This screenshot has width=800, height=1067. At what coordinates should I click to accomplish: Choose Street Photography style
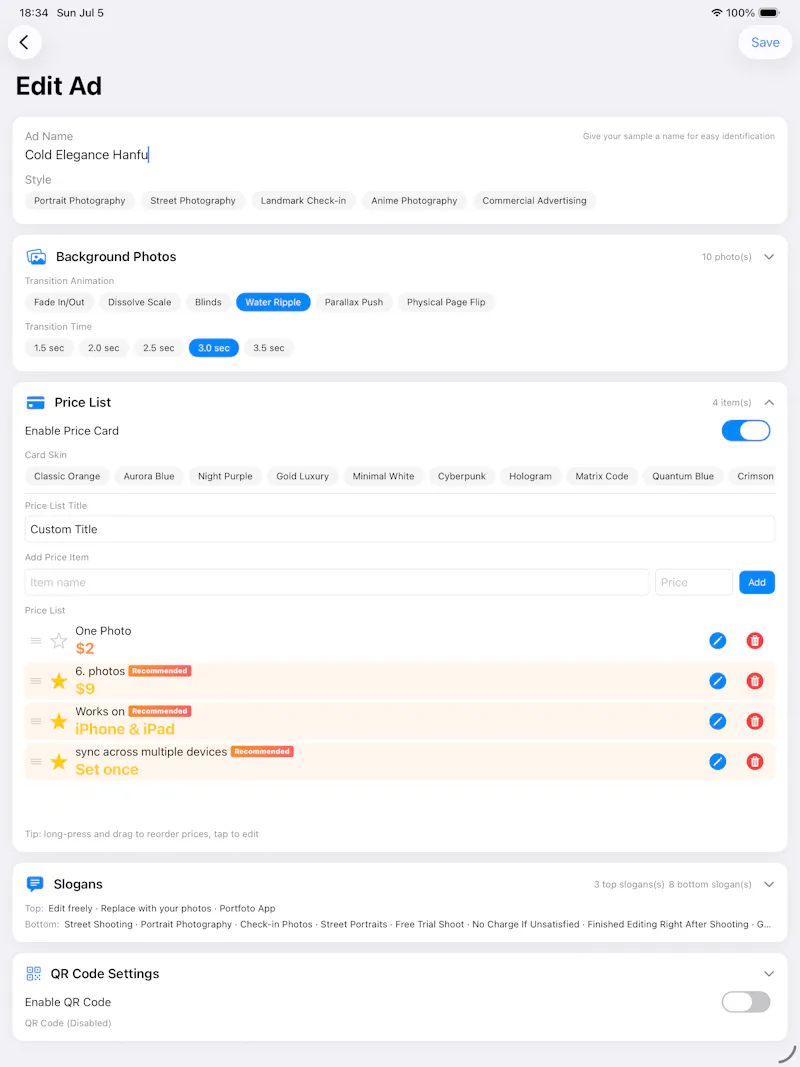193,201
